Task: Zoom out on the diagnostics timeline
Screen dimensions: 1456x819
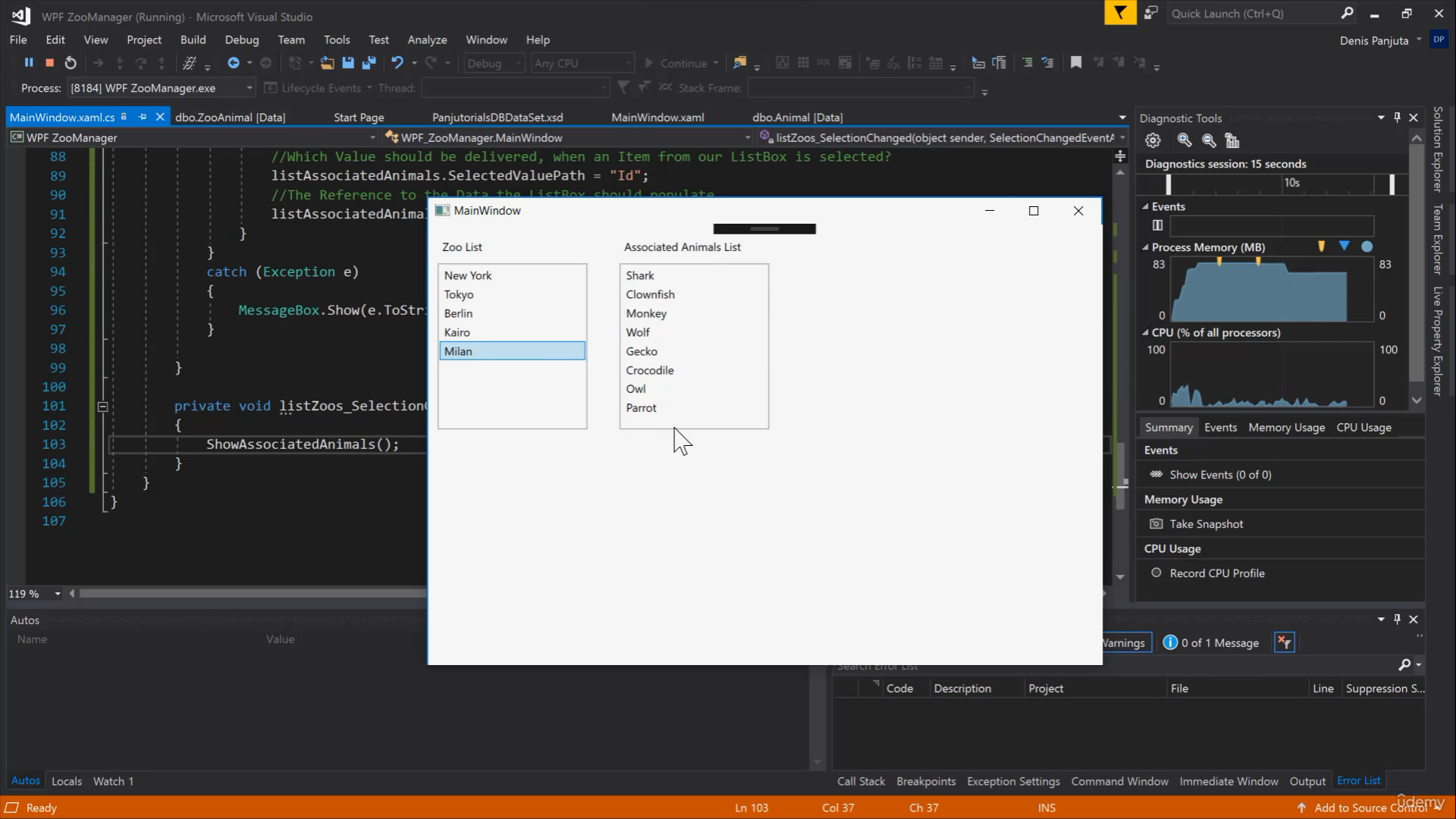Action: (1209, 140)
